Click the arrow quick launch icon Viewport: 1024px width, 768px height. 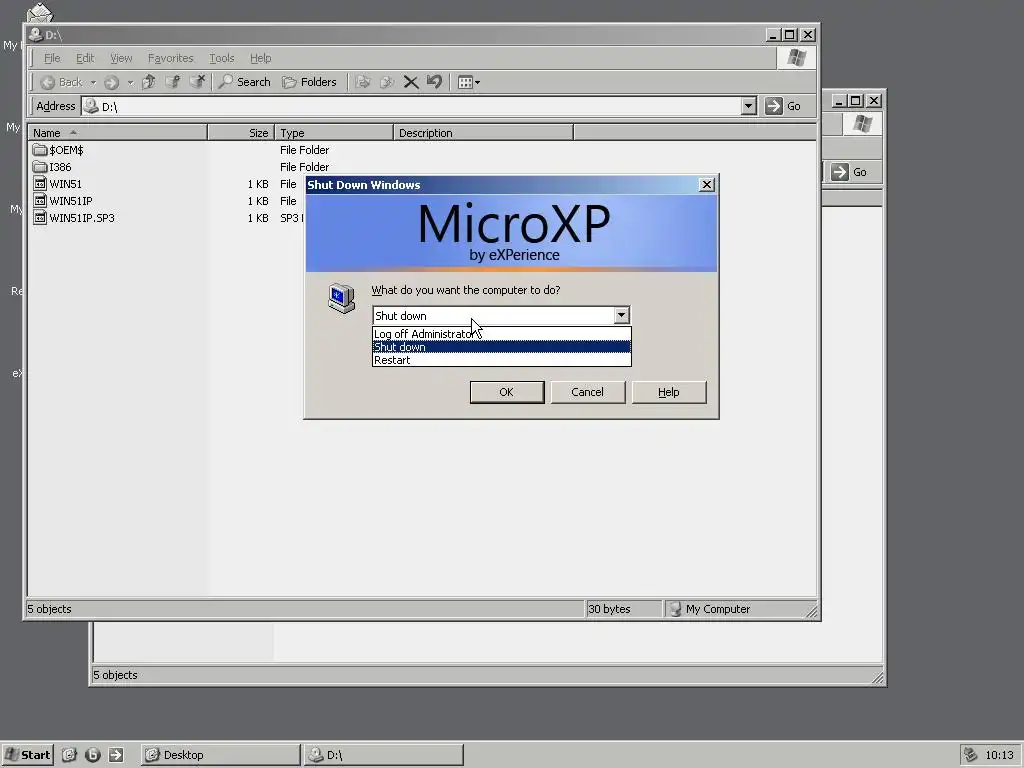(x=116, y=755)
